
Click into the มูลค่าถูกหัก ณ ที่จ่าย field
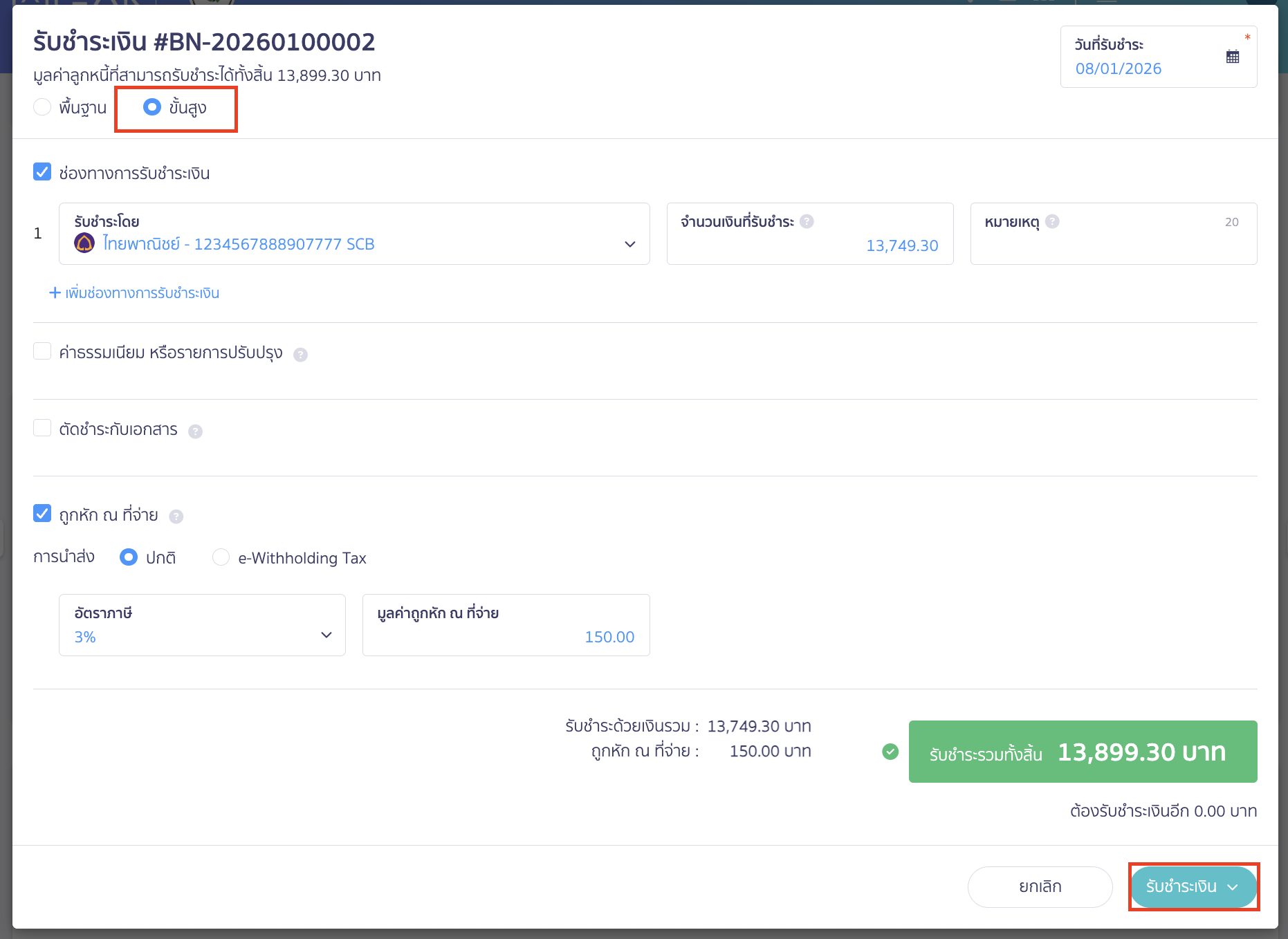click(506, 636)
